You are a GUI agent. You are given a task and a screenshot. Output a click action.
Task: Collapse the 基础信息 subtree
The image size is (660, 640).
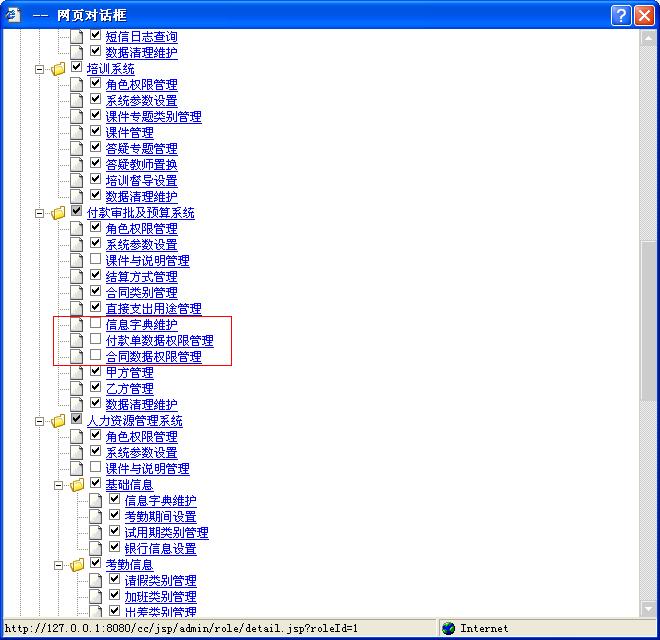[58, 485]
